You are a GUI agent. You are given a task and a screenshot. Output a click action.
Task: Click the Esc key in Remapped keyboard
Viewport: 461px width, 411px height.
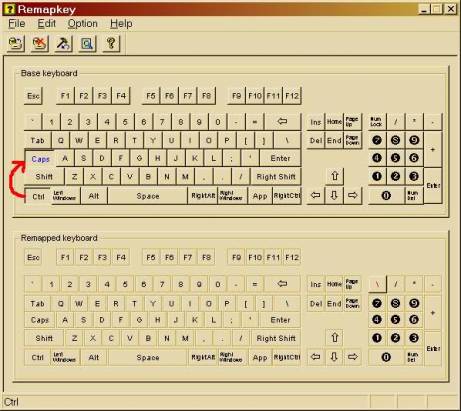click(x=33, y=257)
